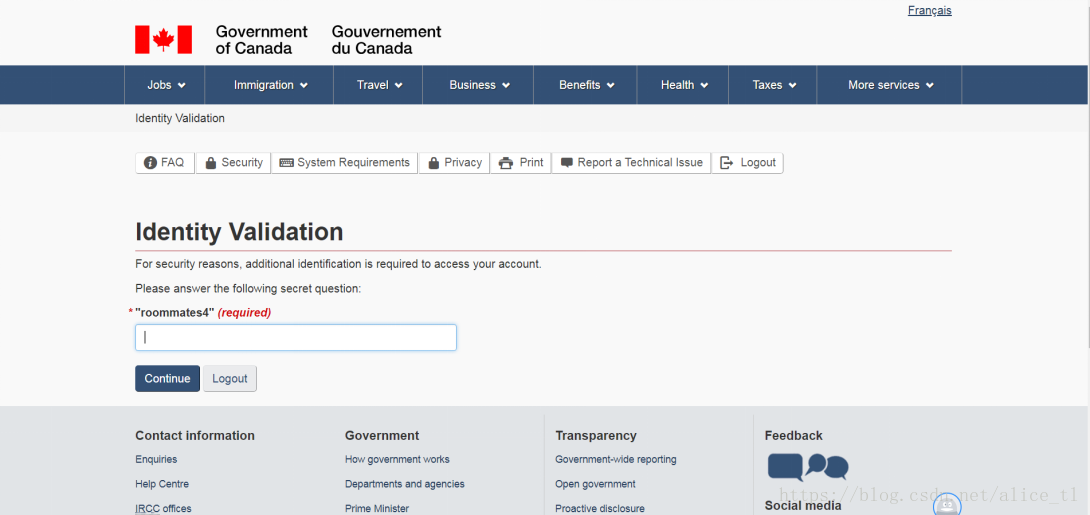Expand the Immigration menu arrow
The height and width of the screenshot is (515, 1090).
pos(304,85)
